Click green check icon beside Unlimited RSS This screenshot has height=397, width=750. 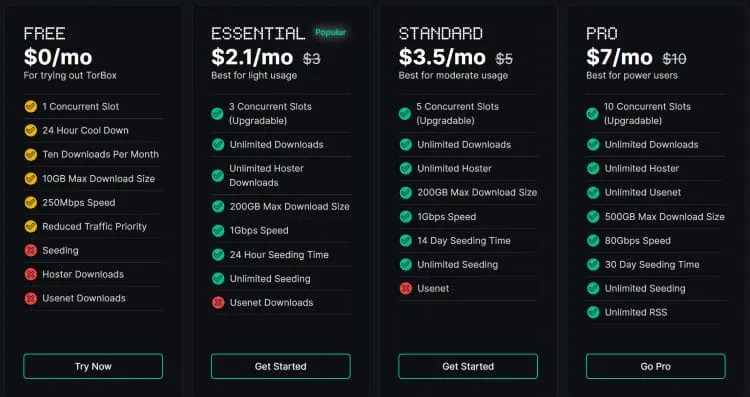click(x=593, y=312)
